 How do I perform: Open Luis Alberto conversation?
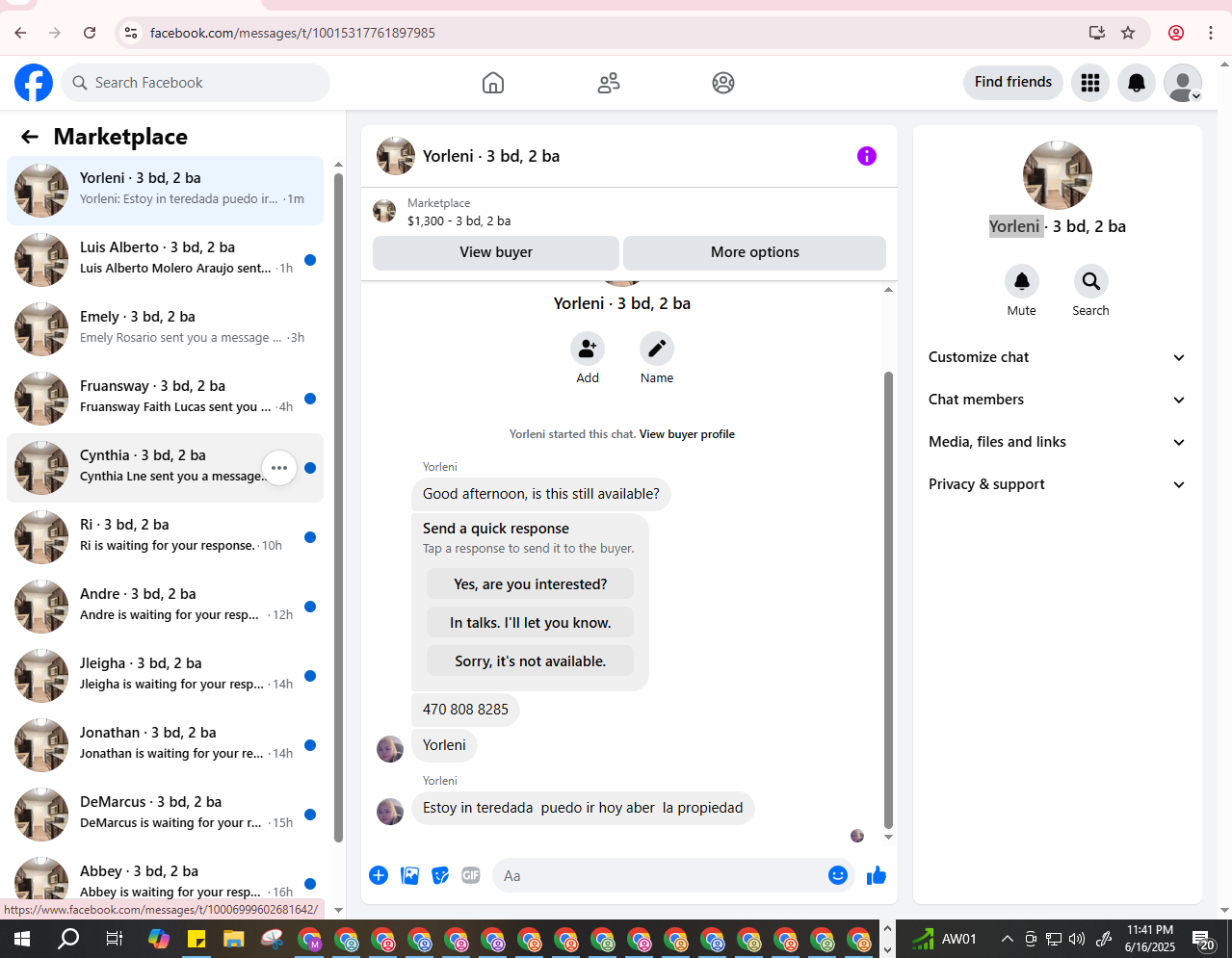pos(166,260)
